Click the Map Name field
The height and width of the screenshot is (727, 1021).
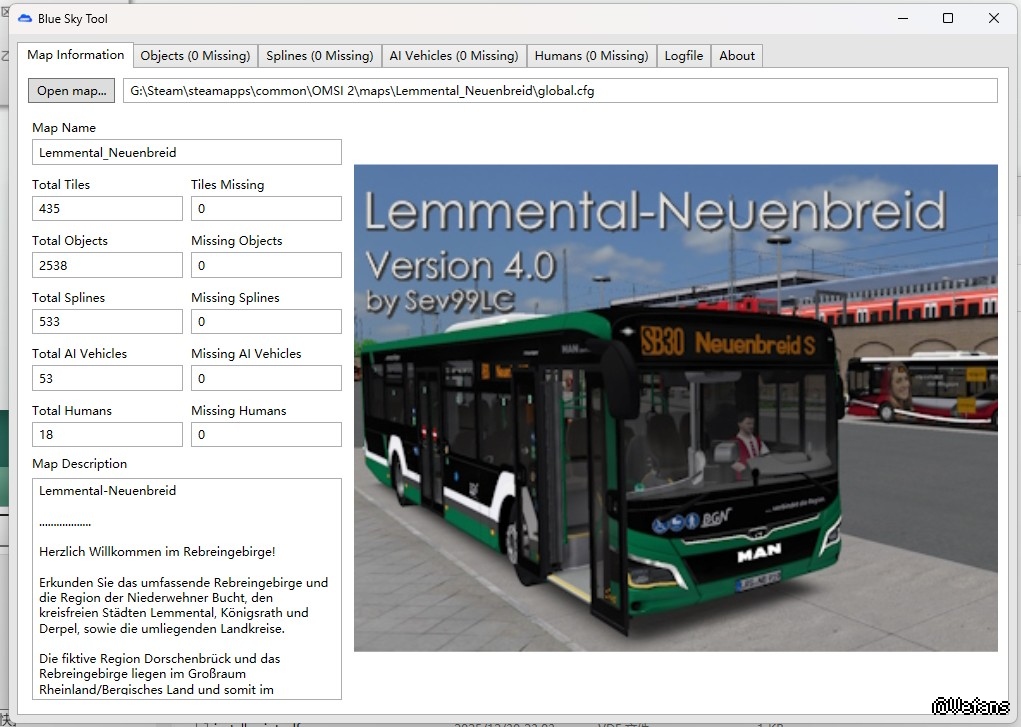187,152
